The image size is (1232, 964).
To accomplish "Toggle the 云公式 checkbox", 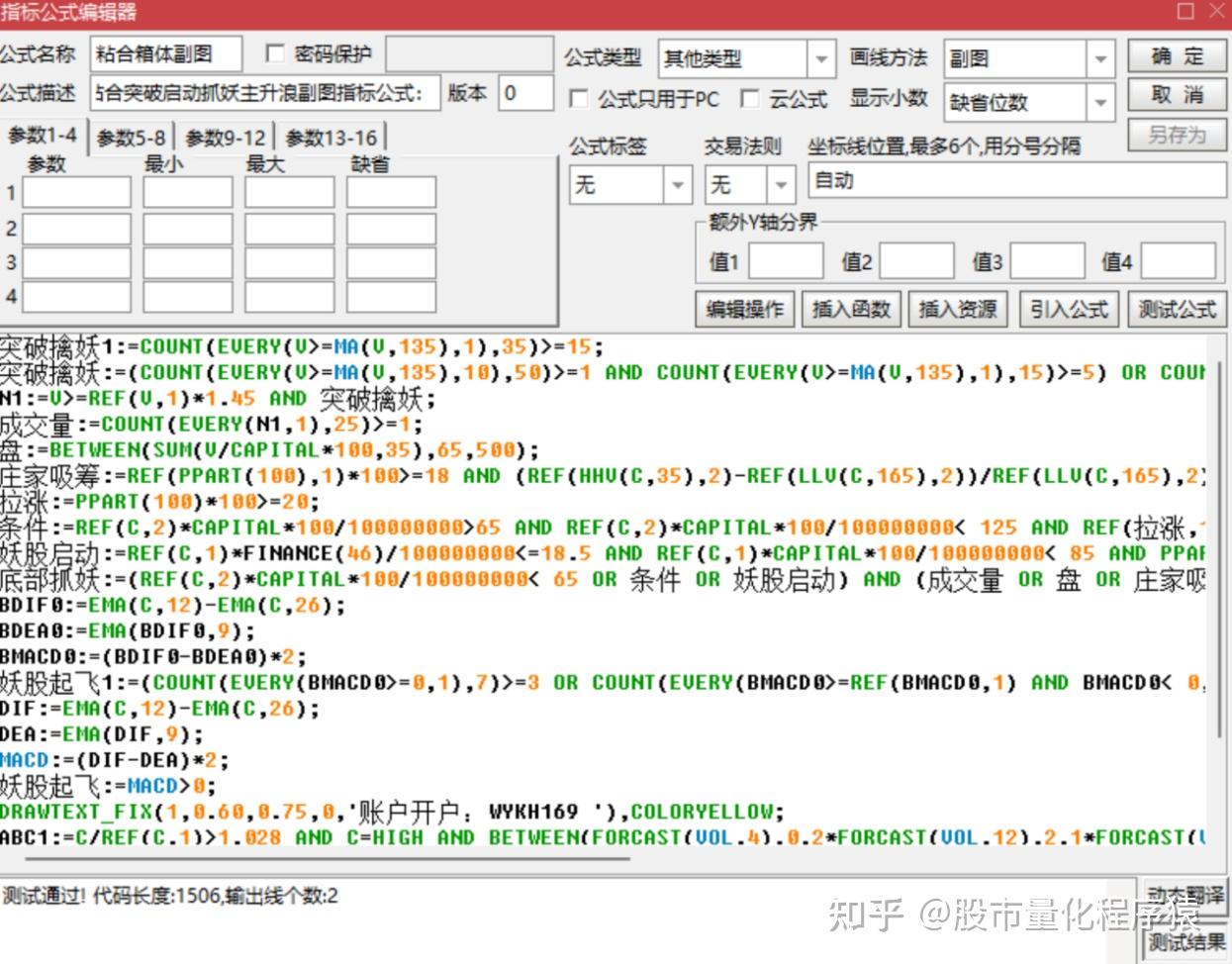I will pyautogui.click(x=751, y=99).
